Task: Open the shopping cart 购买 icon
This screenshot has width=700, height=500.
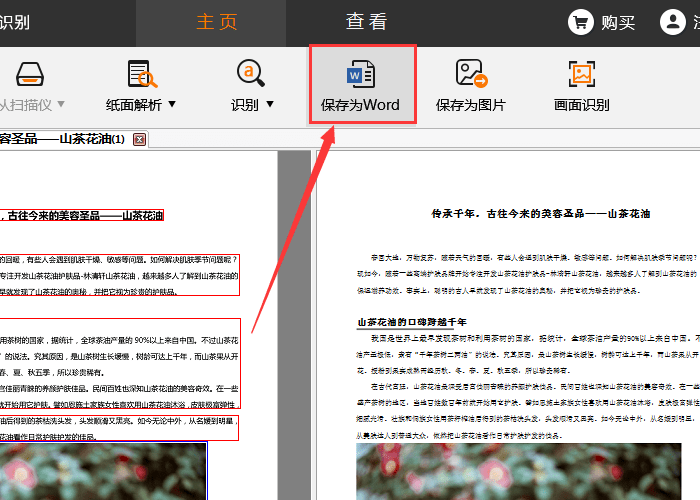Action: tap(580, 22)
